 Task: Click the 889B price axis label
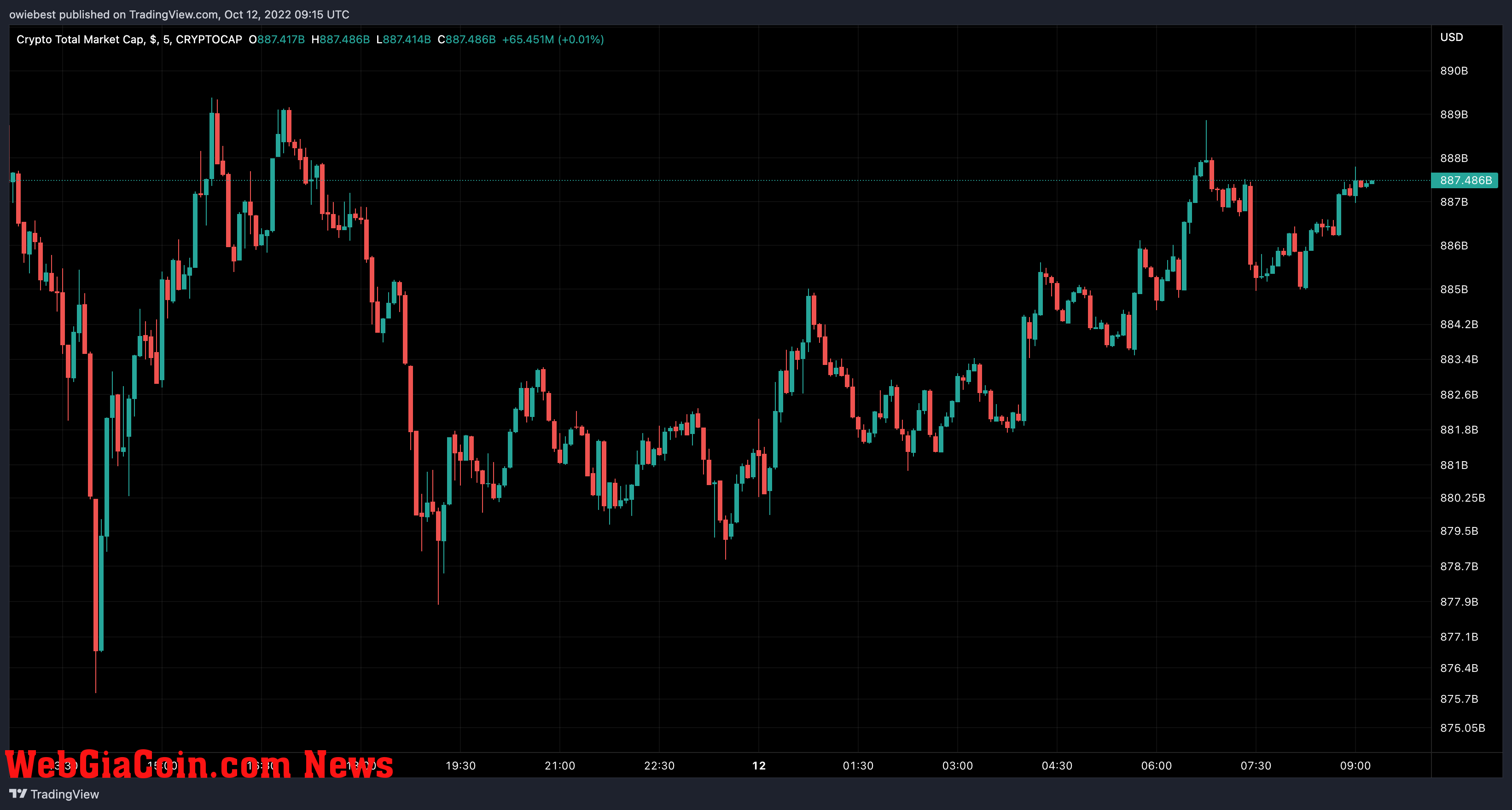(1454, 115)
